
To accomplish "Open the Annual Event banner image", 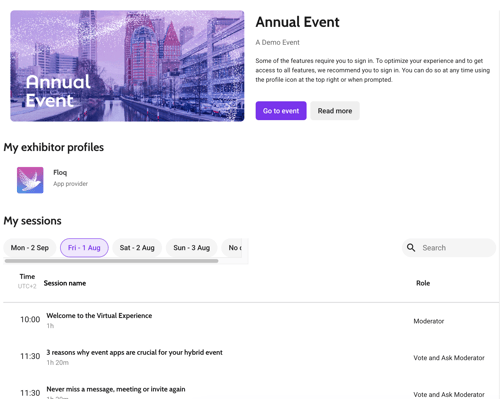I will 127,66.
